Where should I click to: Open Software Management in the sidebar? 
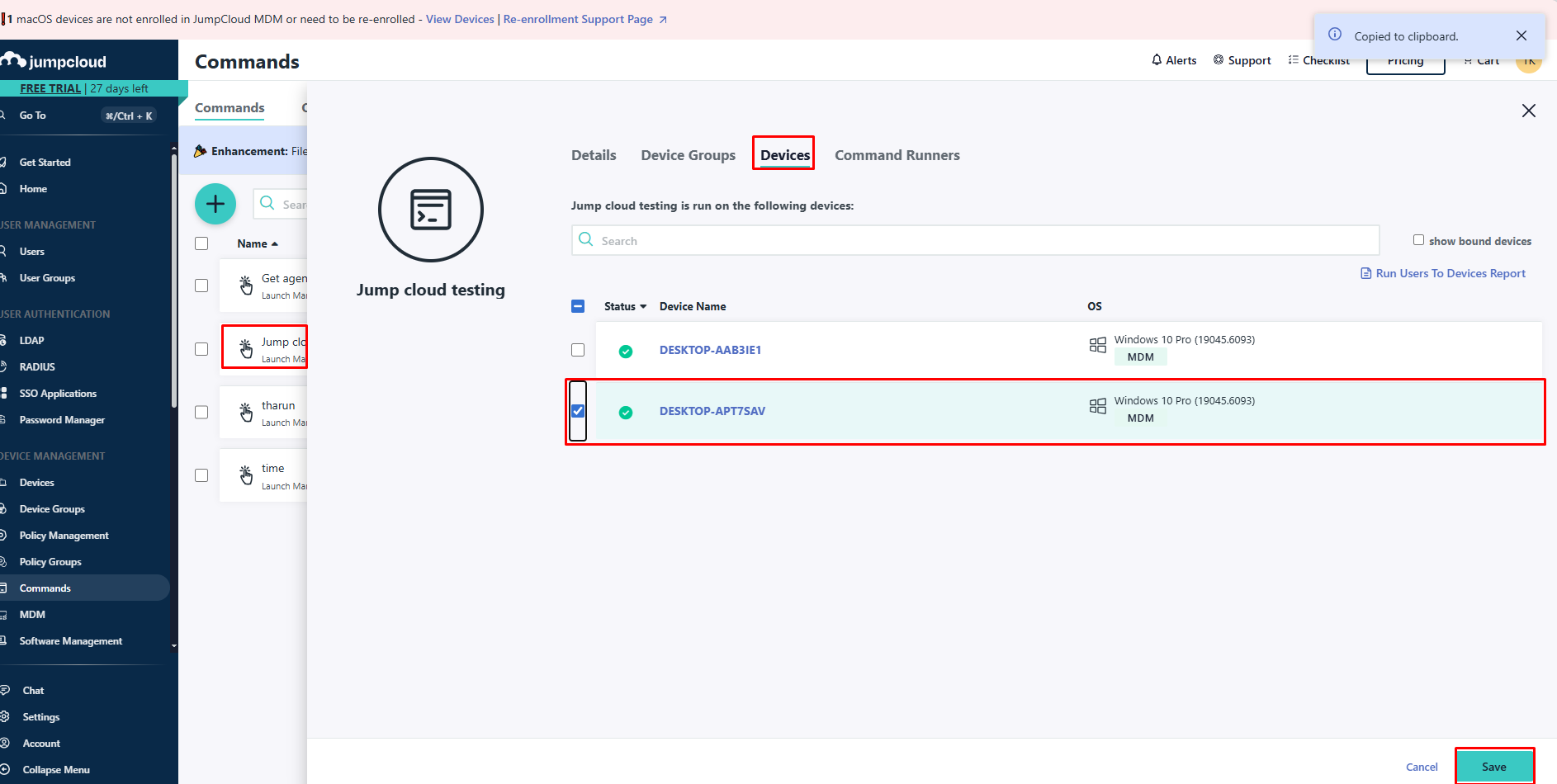tap(71, 641)
